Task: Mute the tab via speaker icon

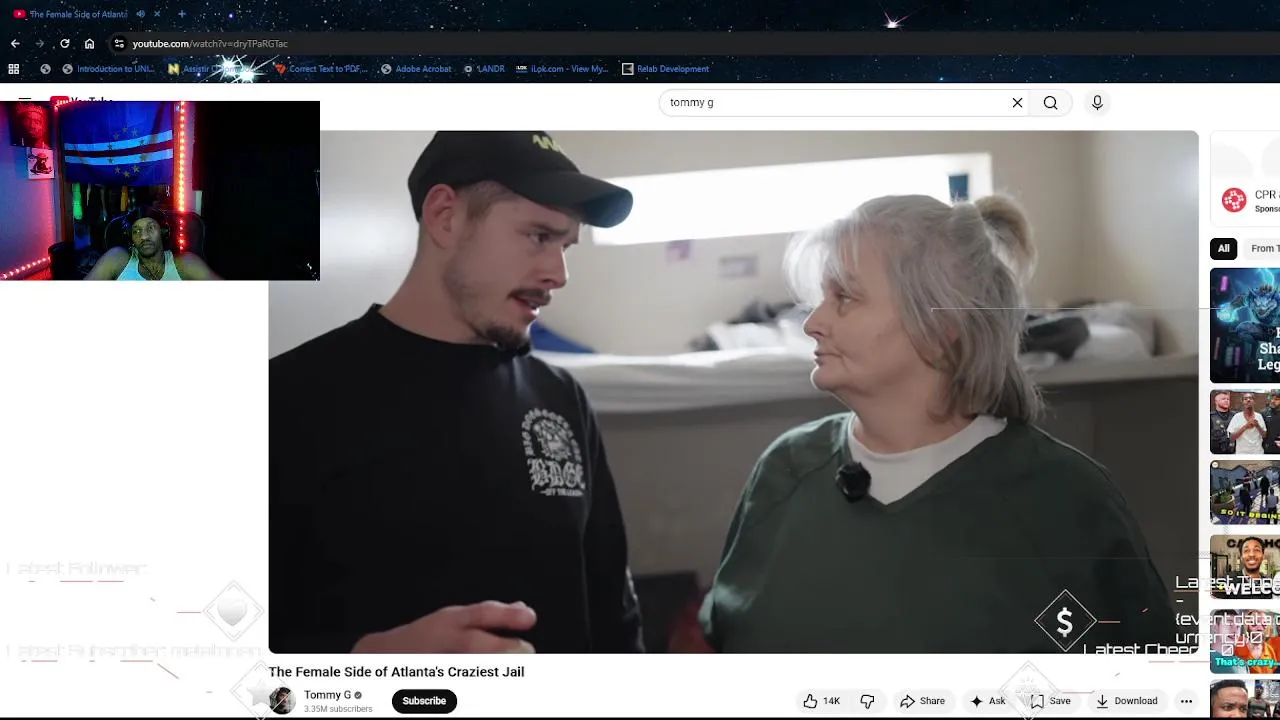Action: (140, 14)
